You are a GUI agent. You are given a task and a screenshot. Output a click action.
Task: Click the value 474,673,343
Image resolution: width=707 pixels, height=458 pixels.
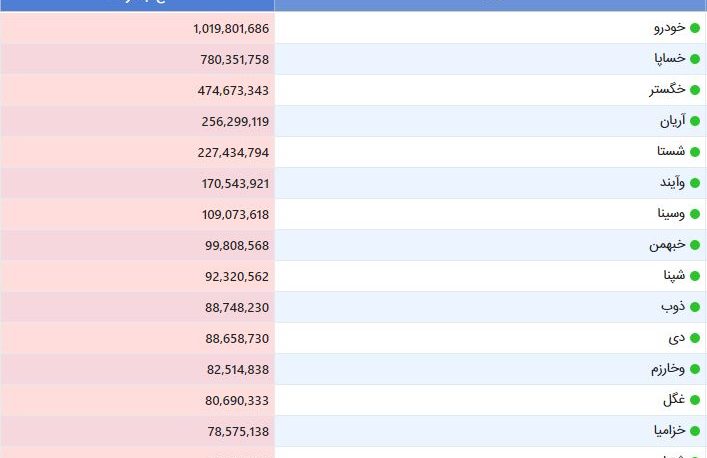tap(233, 91)
